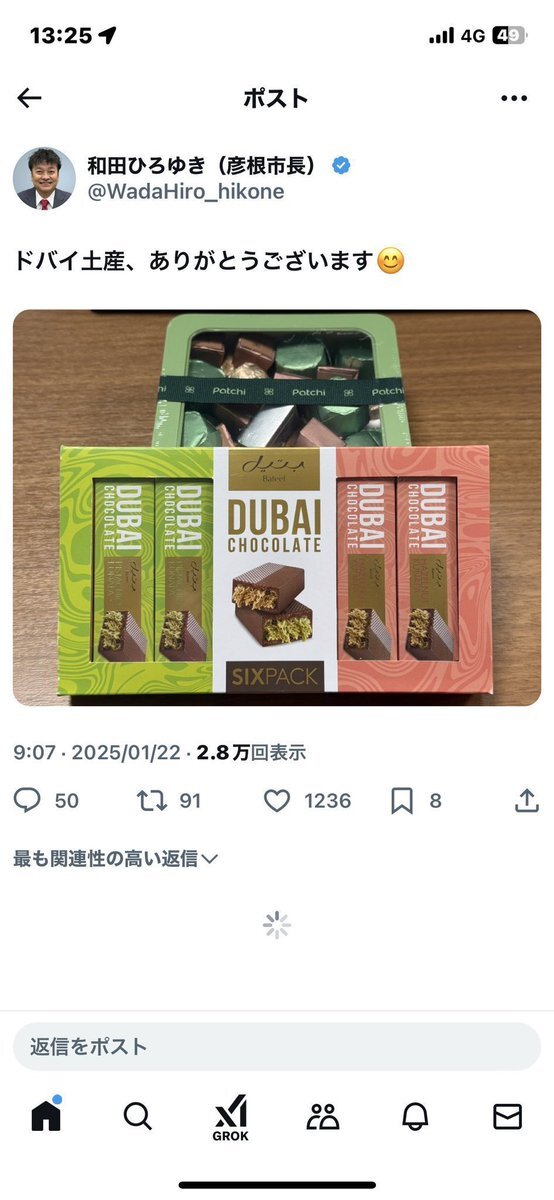This screenshot has width=554, height=1200.
Task: Open the Search magnifier tab
Action: [x=138, y=1116]
